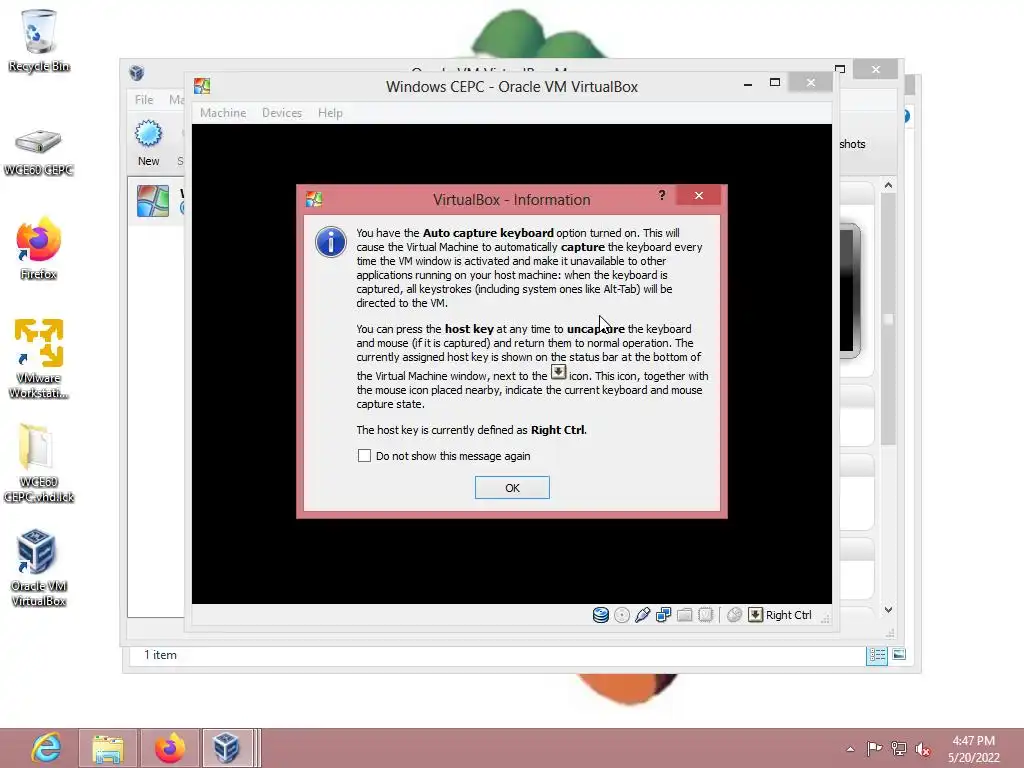The height and width of the screenshot is (768, 1024).
Task: Open the Help menu of the VM window
Action: (330, 113)
